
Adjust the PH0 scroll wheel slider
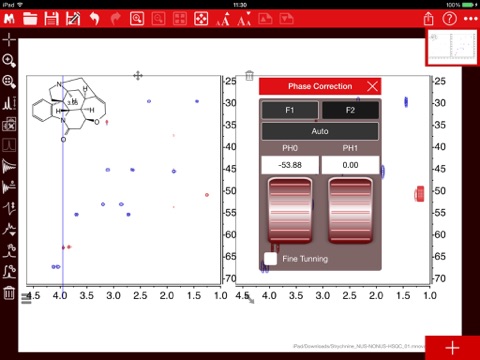click(x=290, y=210)
